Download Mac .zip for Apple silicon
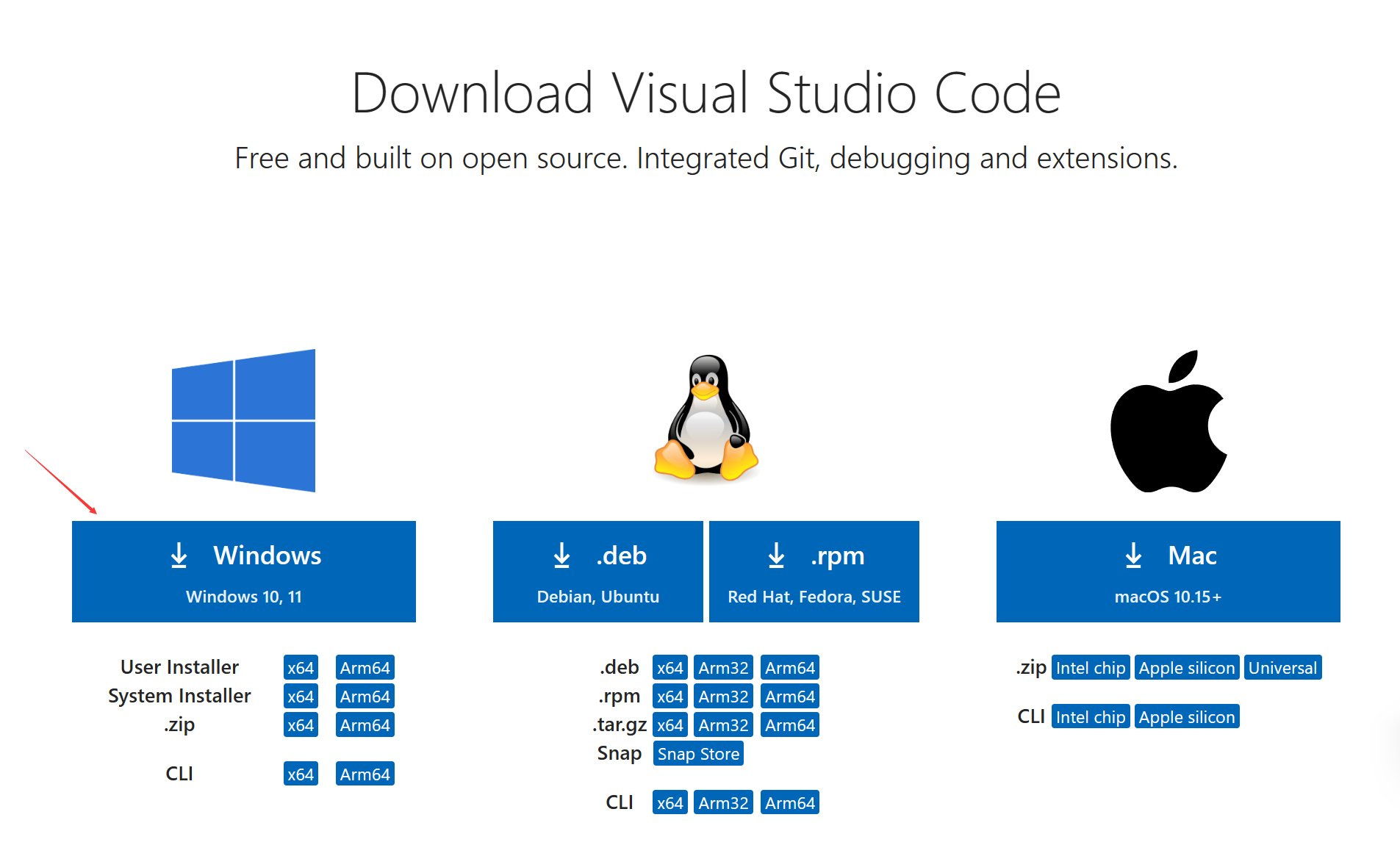This screenshot has height=845, width=1400. [1187, 667]
